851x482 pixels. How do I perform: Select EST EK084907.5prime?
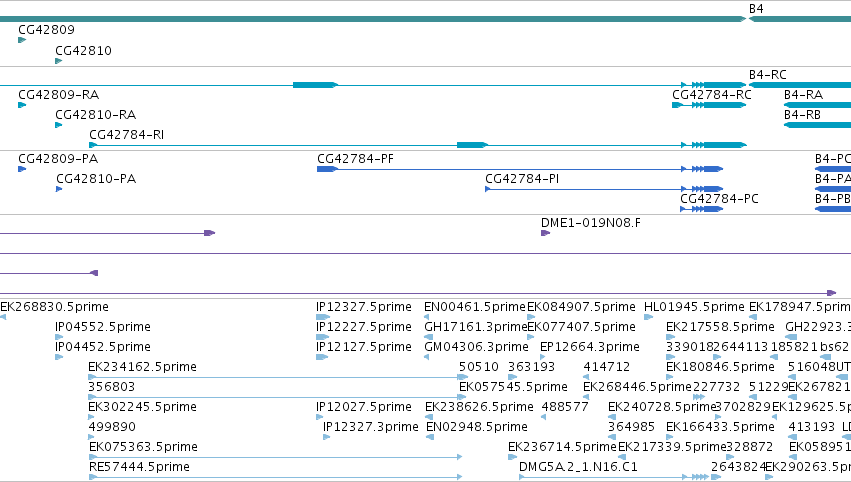click(x=581, y=307)
